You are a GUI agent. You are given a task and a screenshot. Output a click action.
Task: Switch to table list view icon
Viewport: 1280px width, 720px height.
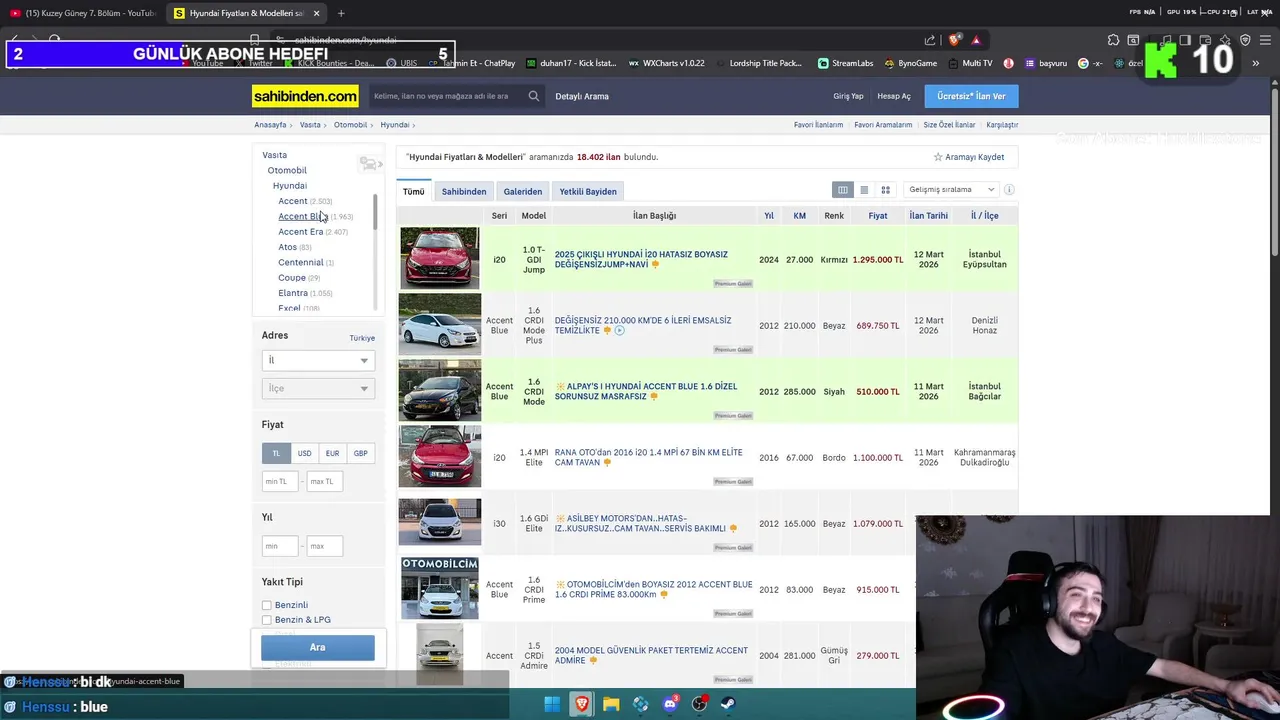coord(843,190)
